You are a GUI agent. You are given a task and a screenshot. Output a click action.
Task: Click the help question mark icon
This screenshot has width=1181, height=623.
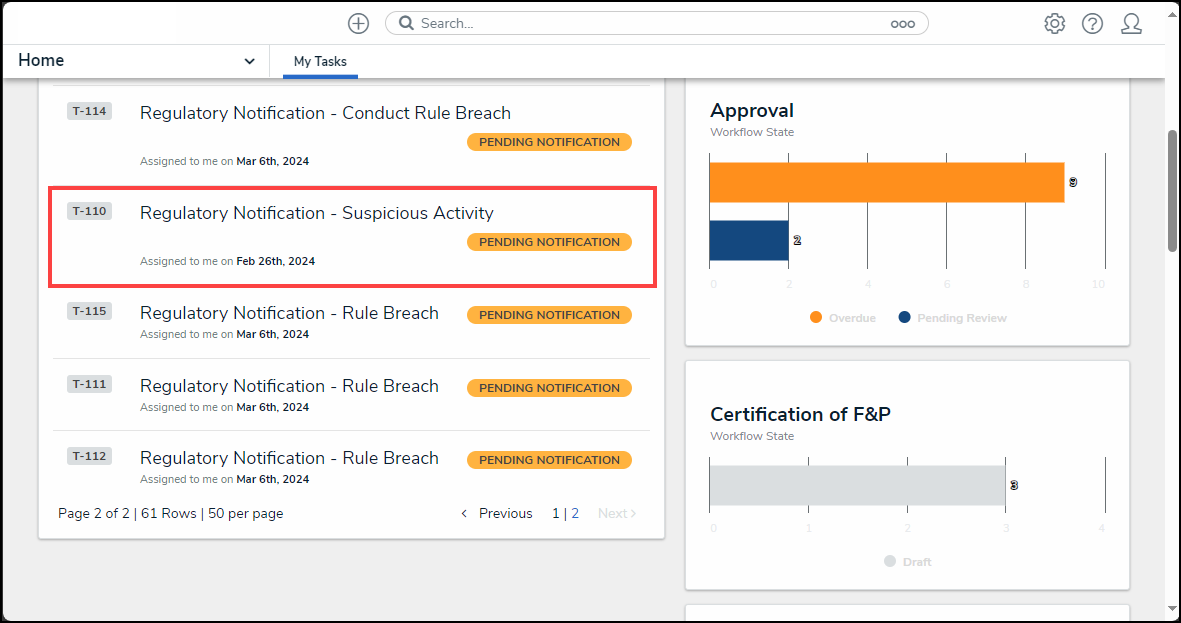pyautogui.click(x=1092, y=23)
